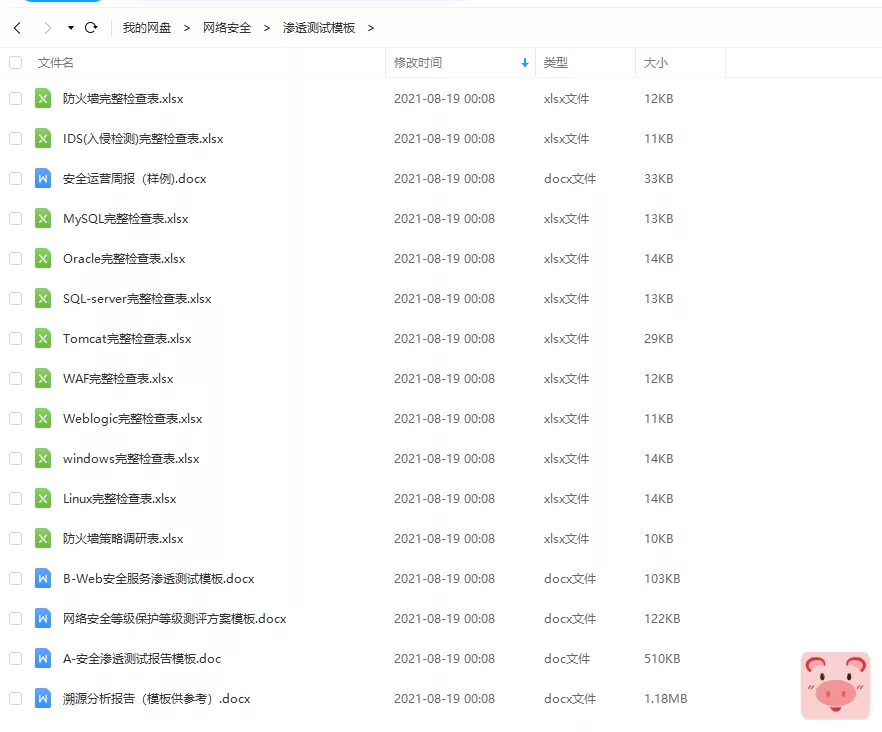Click the back navigation arrow
The image size is (882, 732).
point(17,29)
